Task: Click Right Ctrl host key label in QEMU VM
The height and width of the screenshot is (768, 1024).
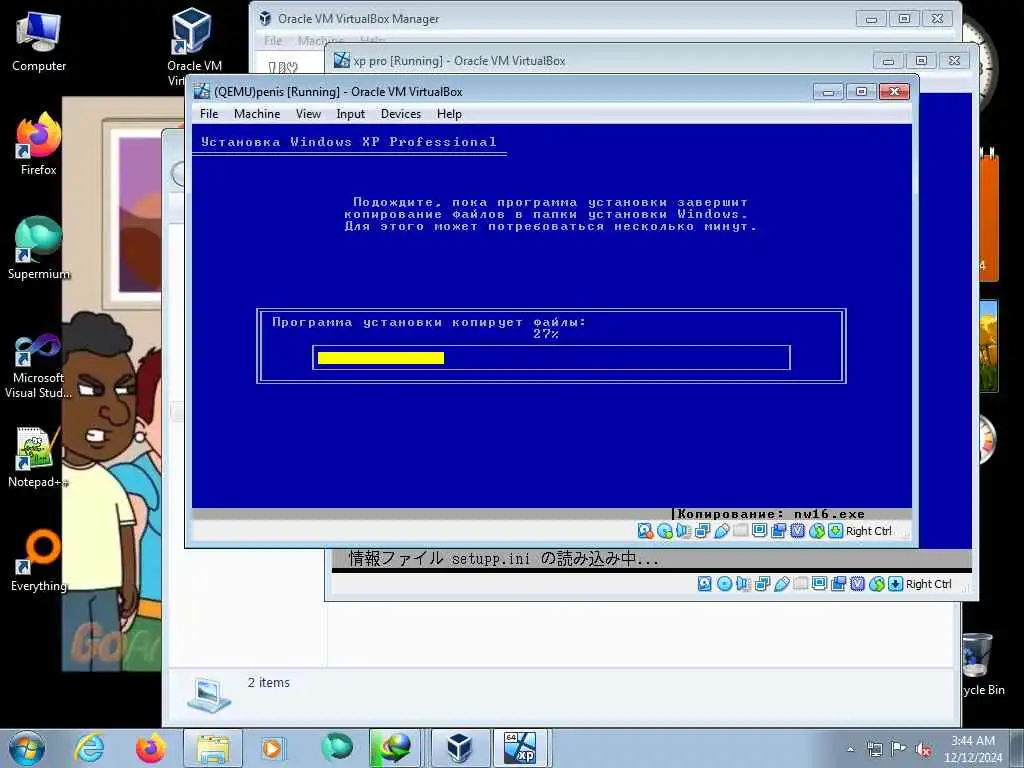Action: [x=869, y=531]
